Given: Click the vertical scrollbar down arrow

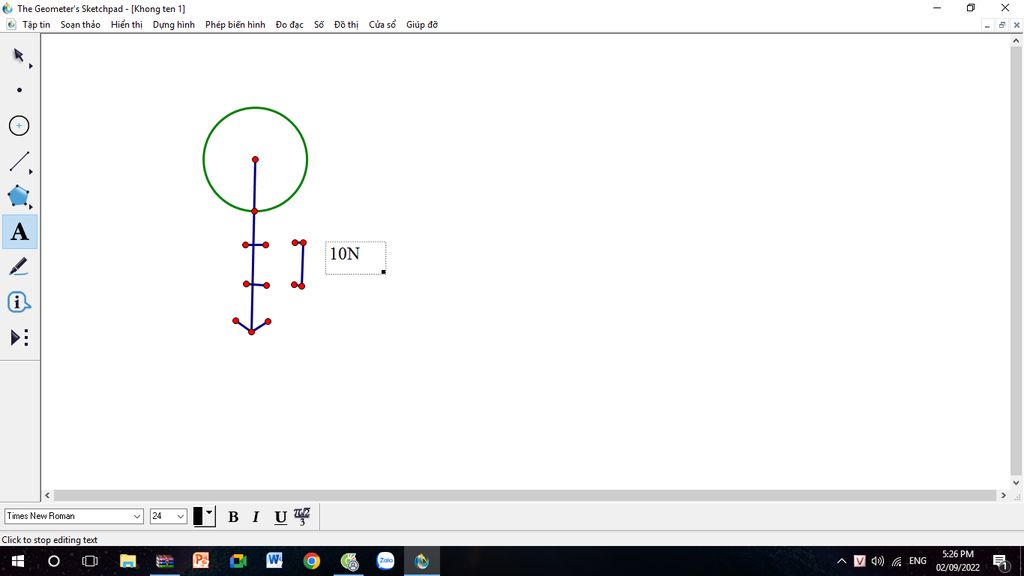Looking at the screenshot, I should [x=1016, y=483].
